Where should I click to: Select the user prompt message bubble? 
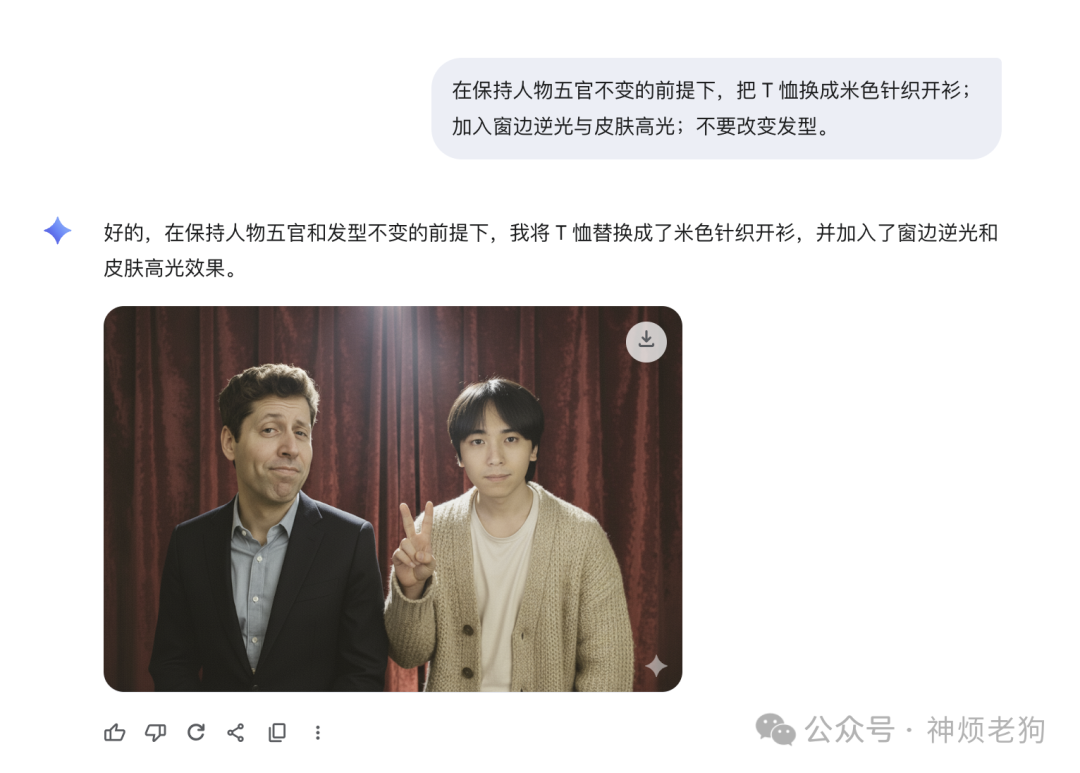pos(716,108)
